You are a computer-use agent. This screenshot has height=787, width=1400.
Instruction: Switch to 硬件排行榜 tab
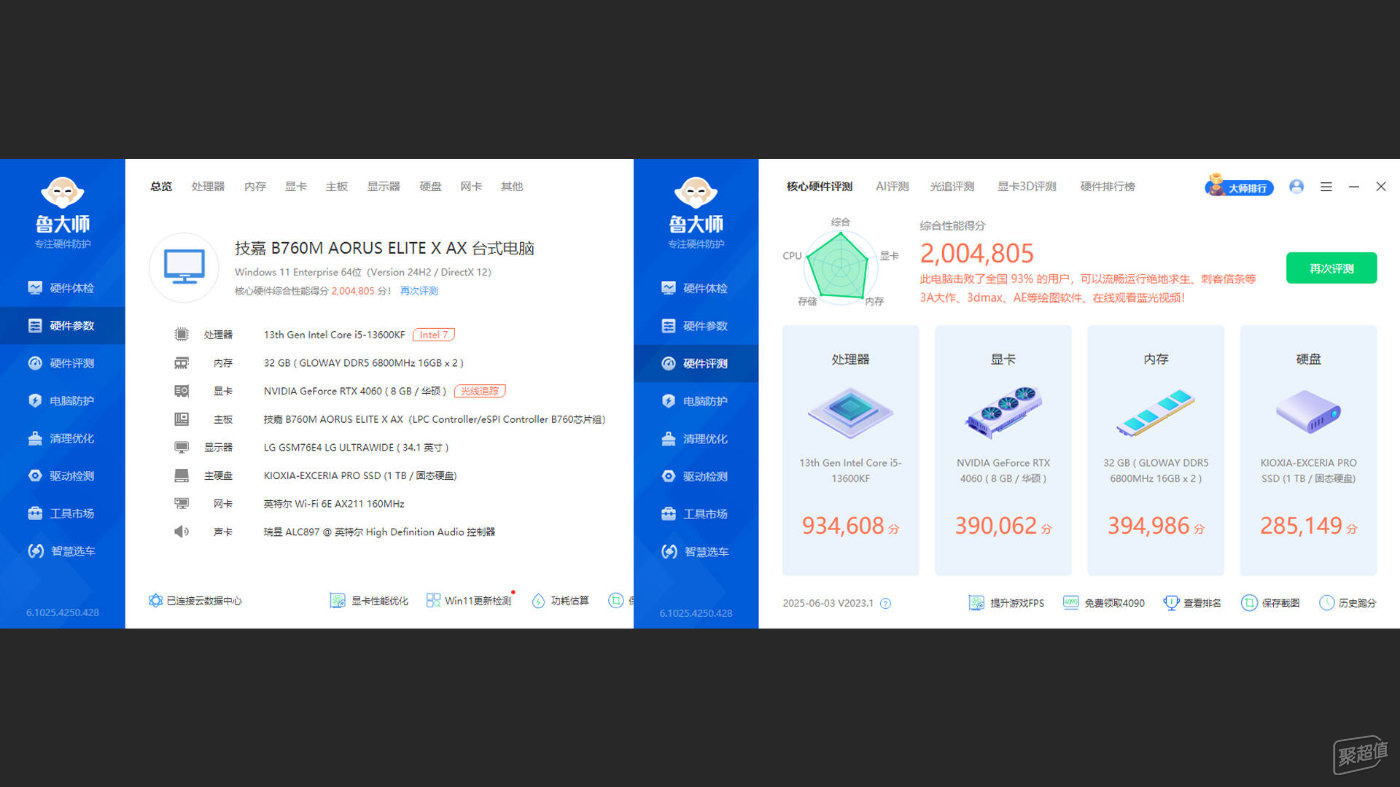[1108, 186]
